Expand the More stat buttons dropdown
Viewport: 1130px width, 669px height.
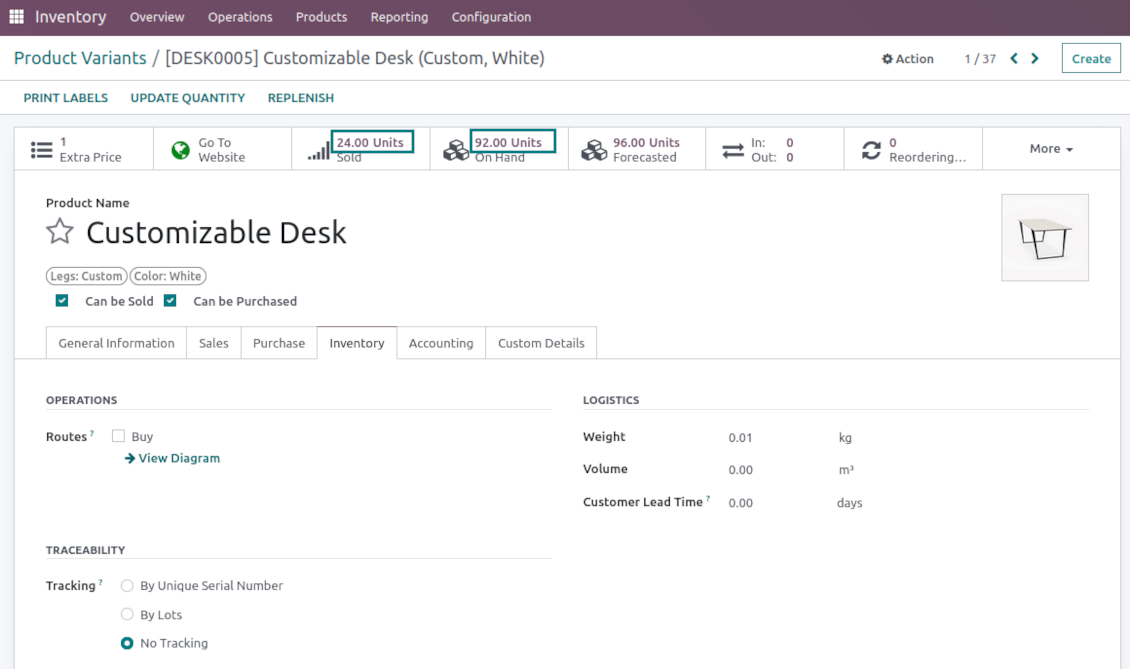tap(1051, 149)
